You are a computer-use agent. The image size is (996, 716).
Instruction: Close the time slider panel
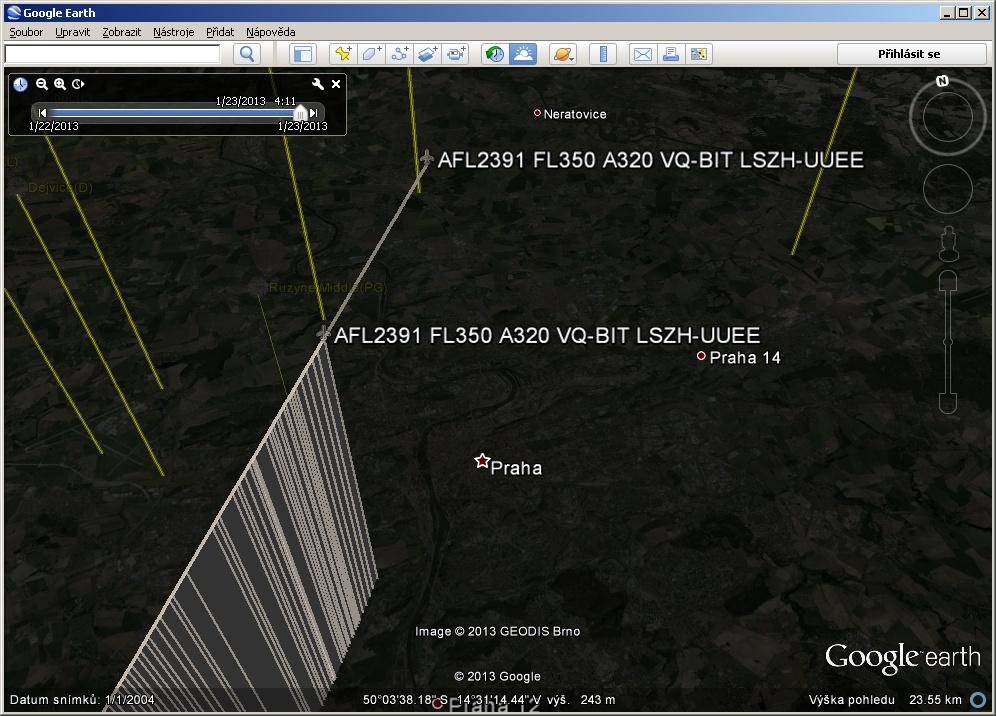point(336,83)
